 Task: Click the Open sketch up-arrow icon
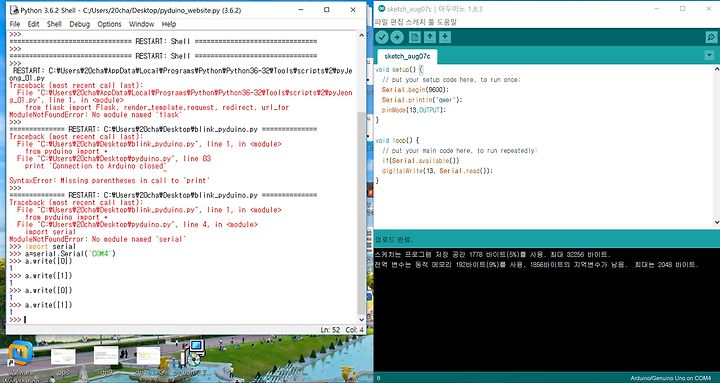[x=430, y=37]
